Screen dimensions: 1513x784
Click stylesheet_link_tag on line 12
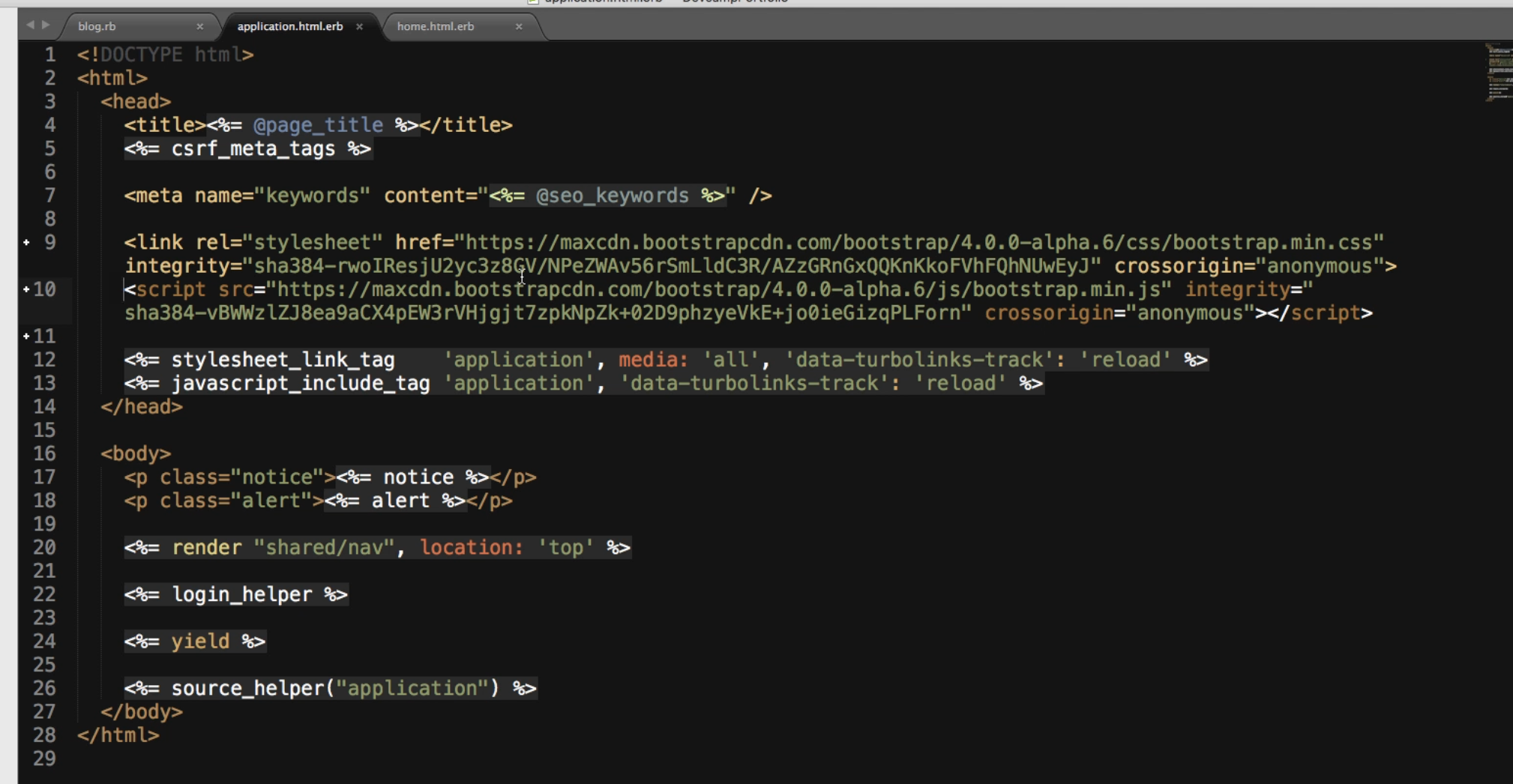tap(283, 360)
